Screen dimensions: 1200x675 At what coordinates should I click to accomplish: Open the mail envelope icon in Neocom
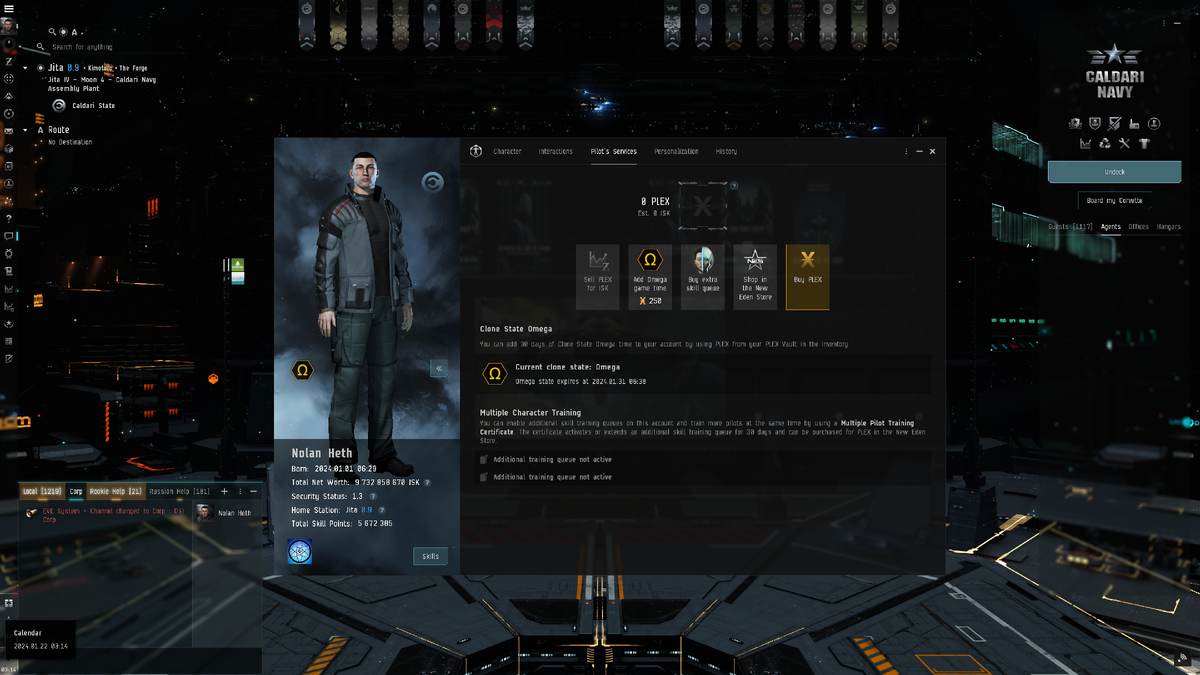point(9,131)
